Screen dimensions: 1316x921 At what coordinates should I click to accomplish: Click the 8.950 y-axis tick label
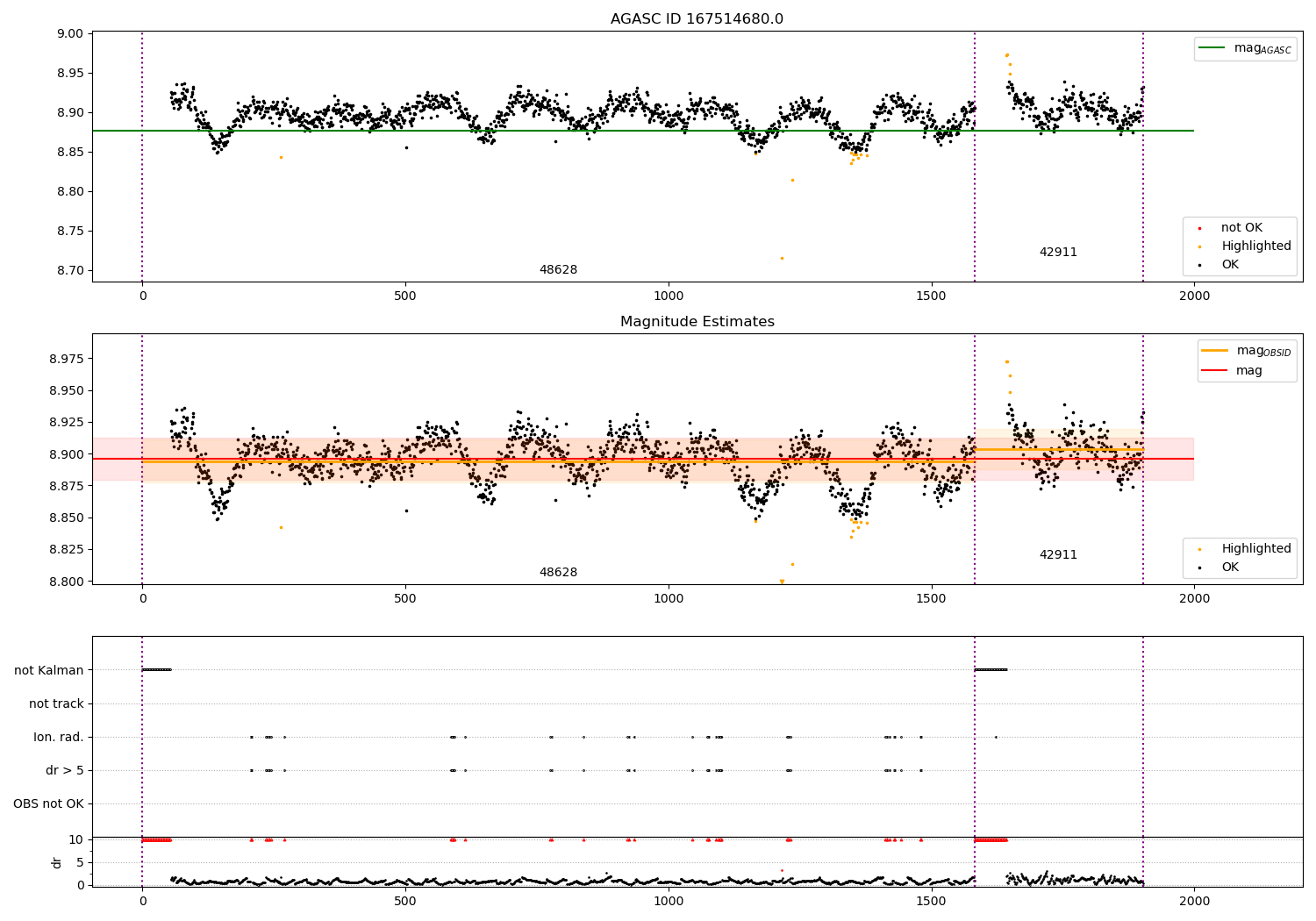(68, 391)
